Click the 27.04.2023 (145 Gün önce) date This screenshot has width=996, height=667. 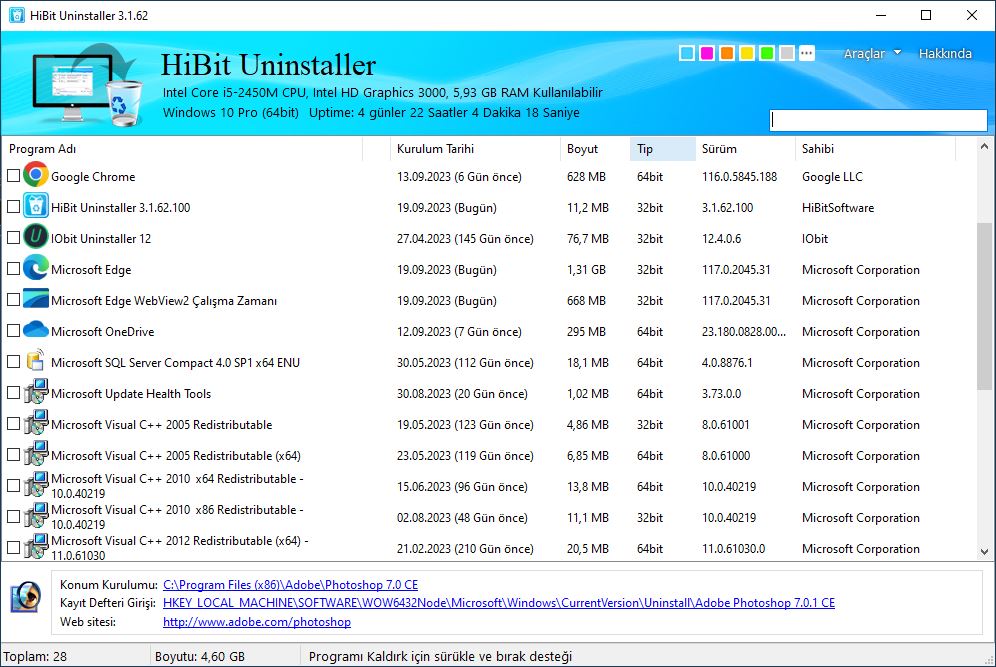click(465, 239)
